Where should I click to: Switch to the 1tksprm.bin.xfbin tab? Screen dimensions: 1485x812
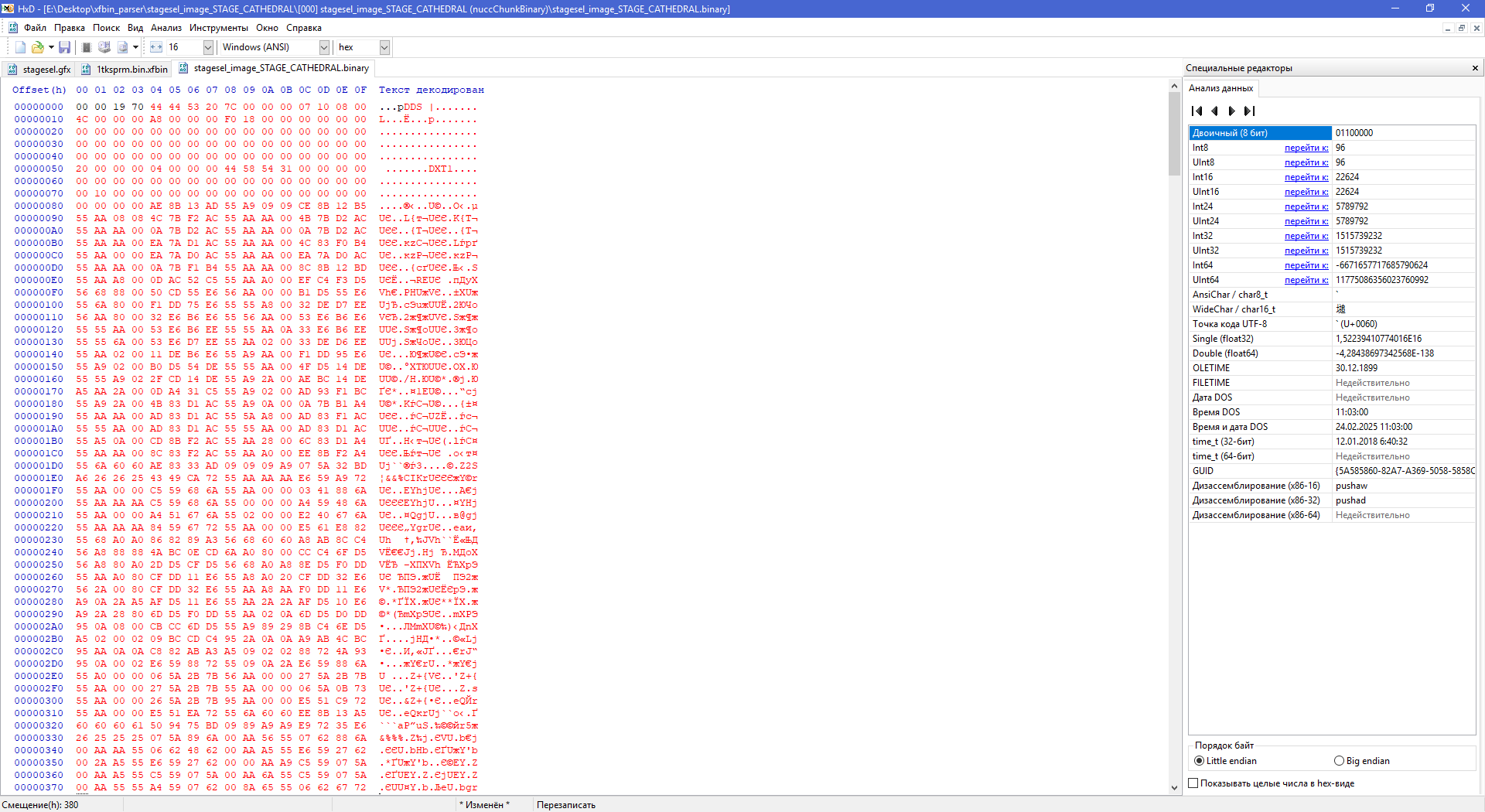coord(125,69)
